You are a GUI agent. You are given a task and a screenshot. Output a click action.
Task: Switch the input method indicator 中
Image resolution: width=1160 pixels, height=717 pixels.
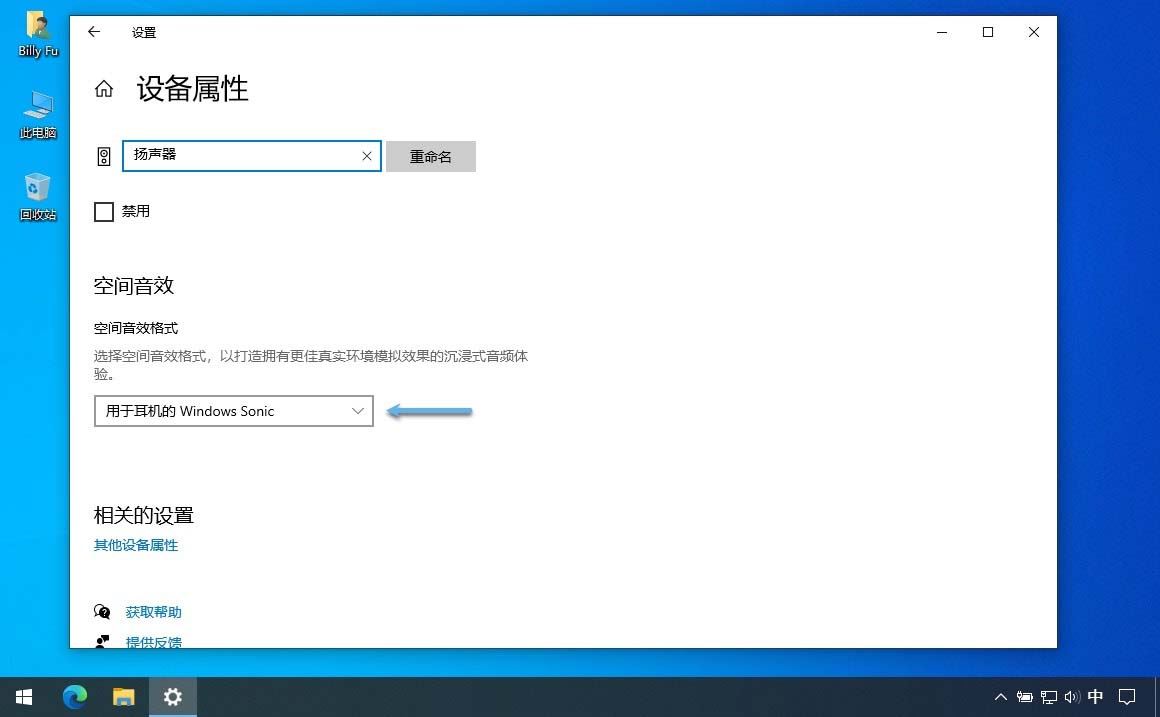pos(1095,697)
